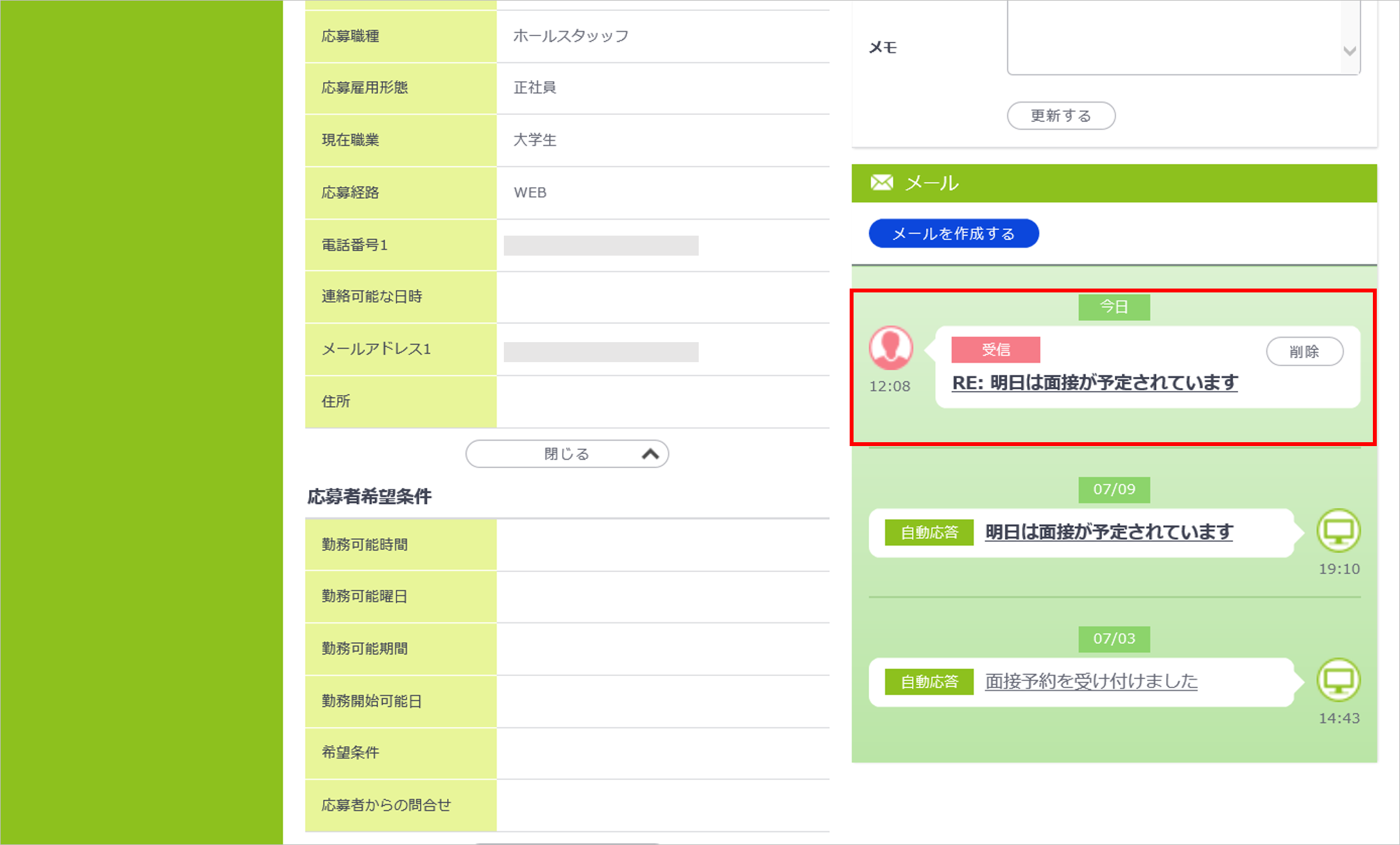The height and width of the screenshot is (845, 1400).
Task: Click the 受信 label badge
Action: tap(995, 350)
